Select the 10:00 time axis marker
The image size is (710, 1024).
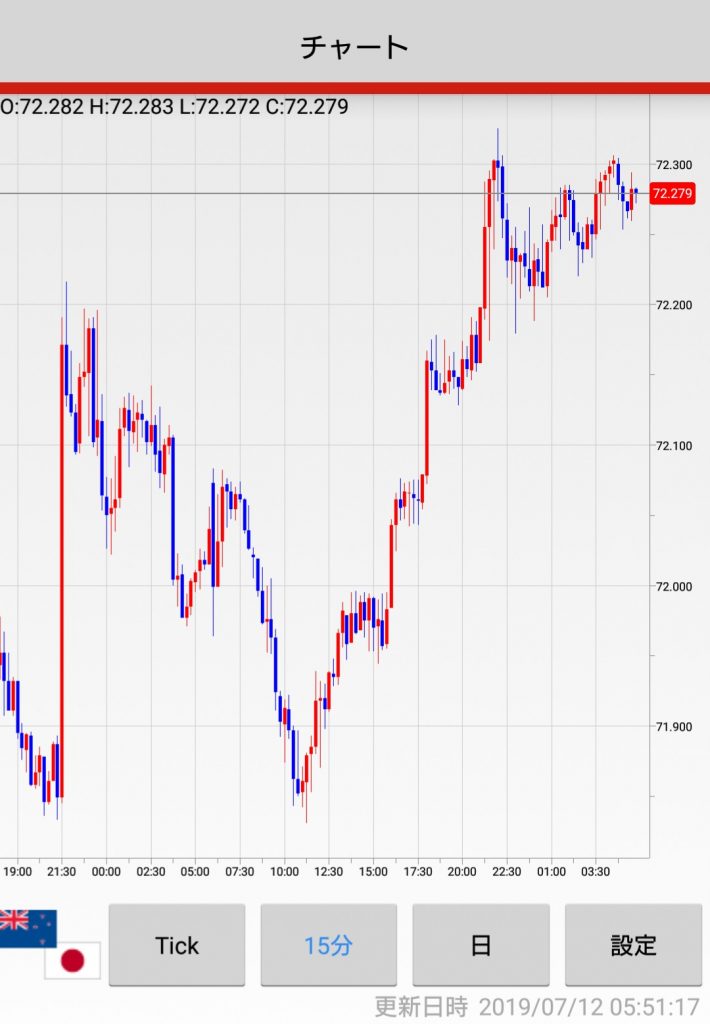click(x=285, y=872)
